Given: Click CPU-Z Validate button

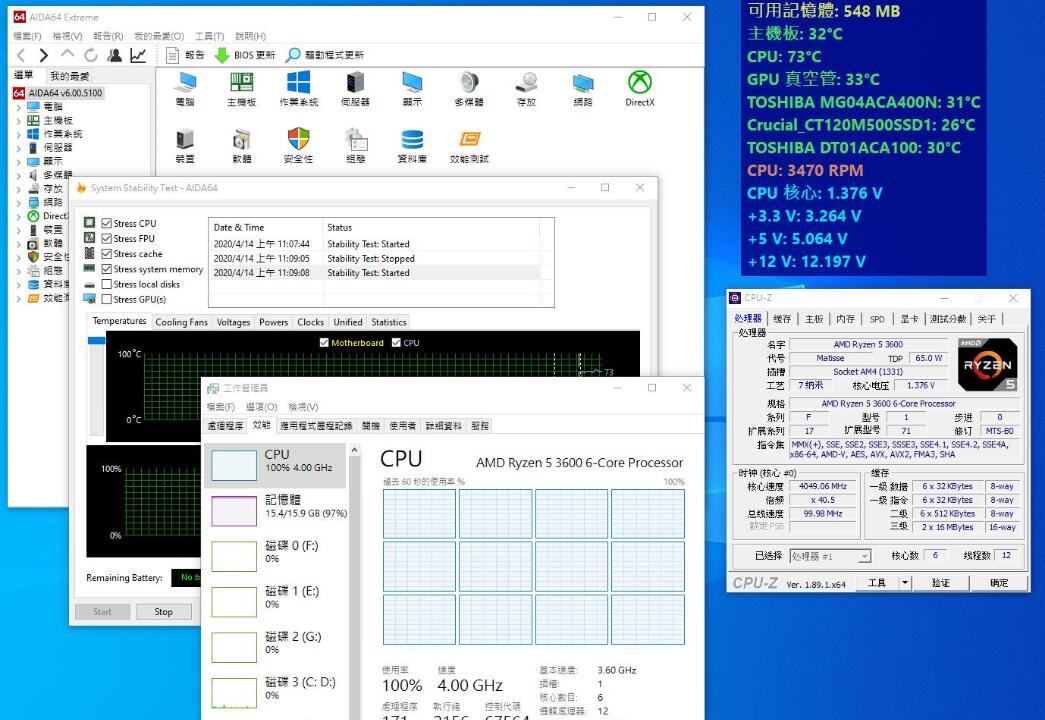Looking at the screenshot, I should point(940,583).
